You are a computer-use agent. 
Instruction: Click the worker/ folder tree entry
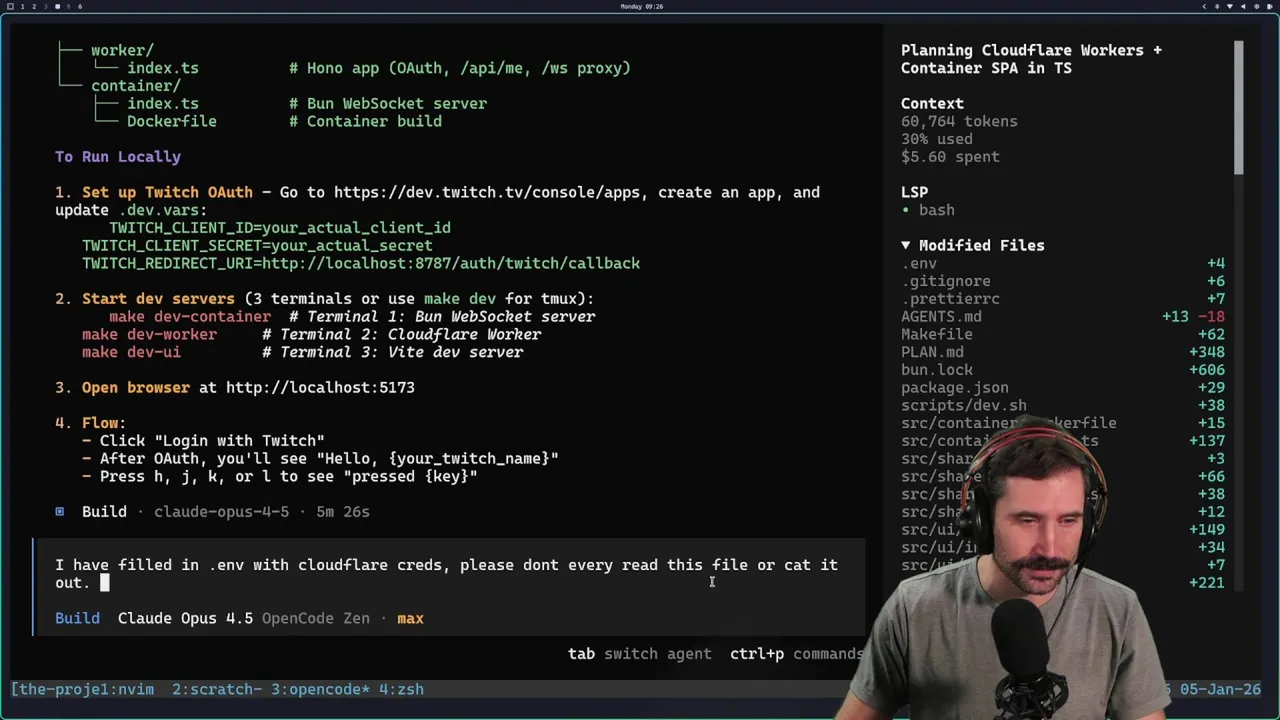[122, 50]
